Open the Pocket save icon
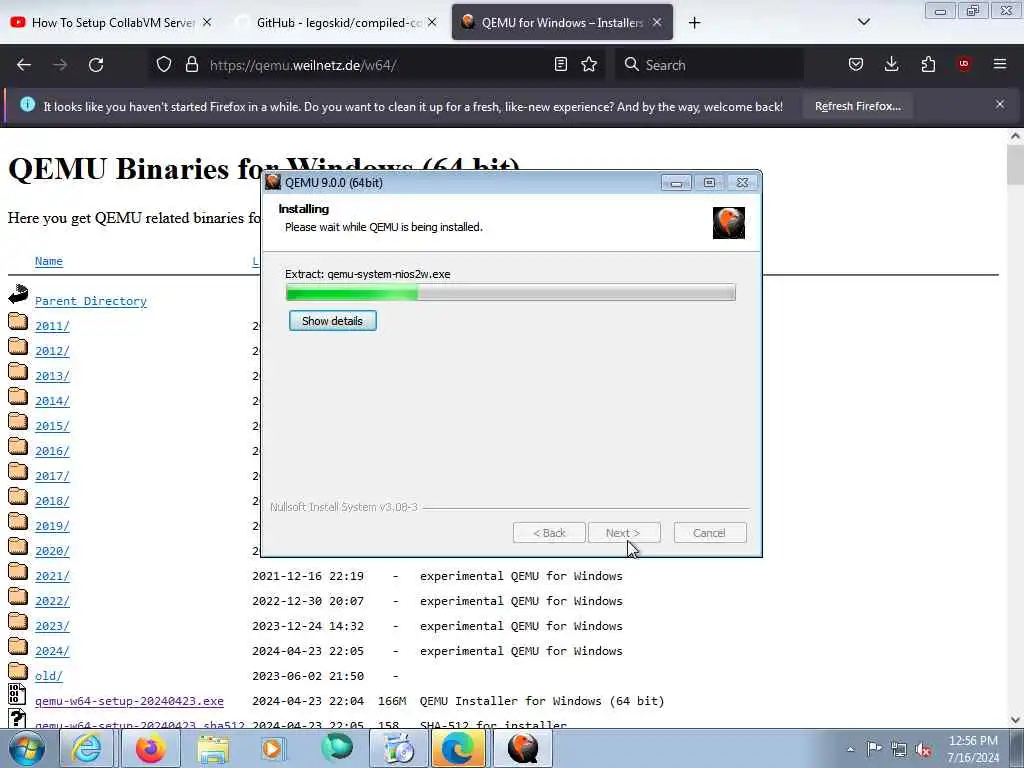Image resolution: width=1024 pixels, height=768 pixels. pos(856,64)
